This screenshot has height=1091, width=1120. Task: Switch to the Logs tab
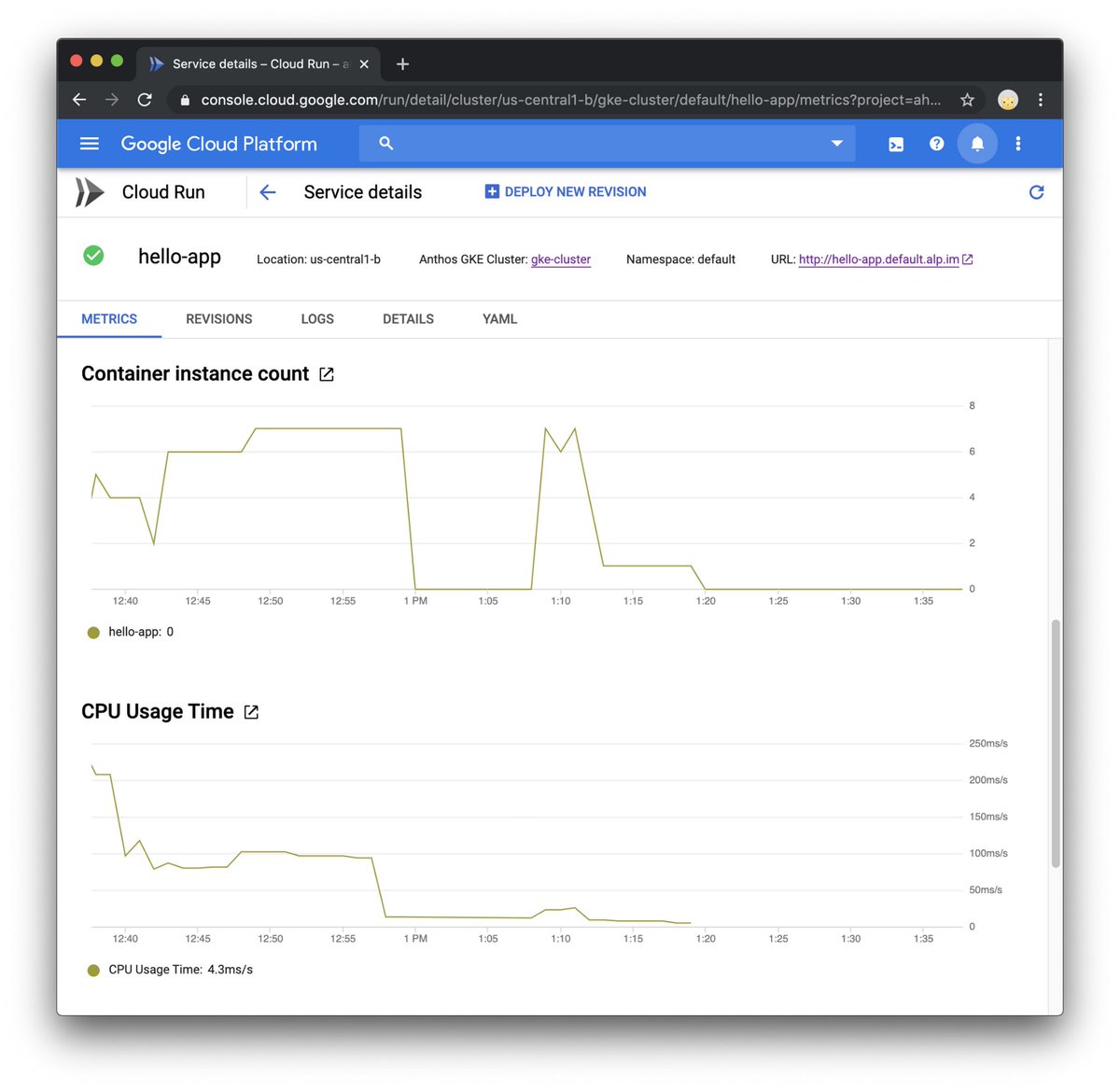pos(317,319)
